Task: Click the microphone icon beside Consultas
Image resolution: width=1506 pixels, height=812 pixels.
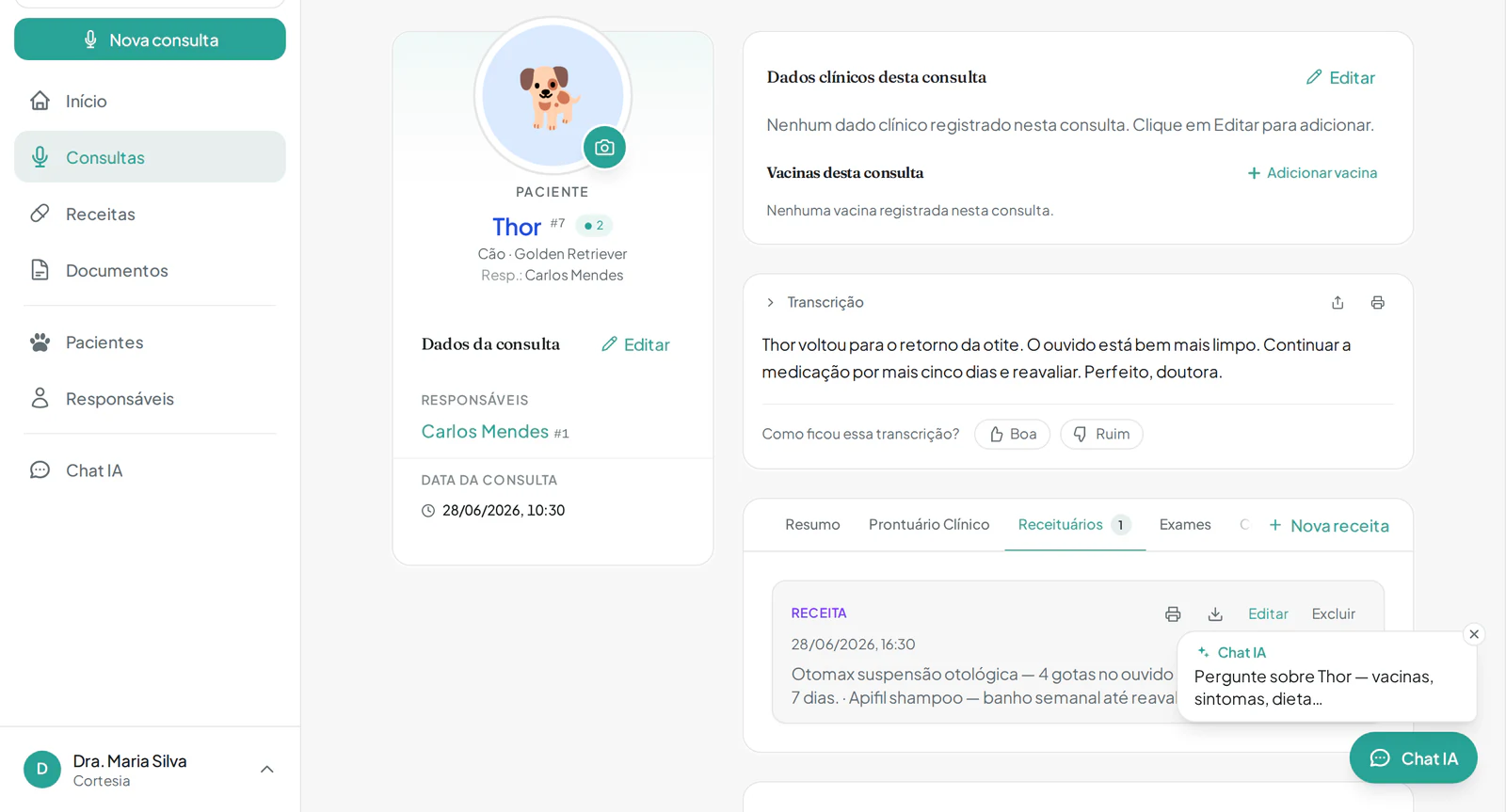Action: (x=40, y=157)
